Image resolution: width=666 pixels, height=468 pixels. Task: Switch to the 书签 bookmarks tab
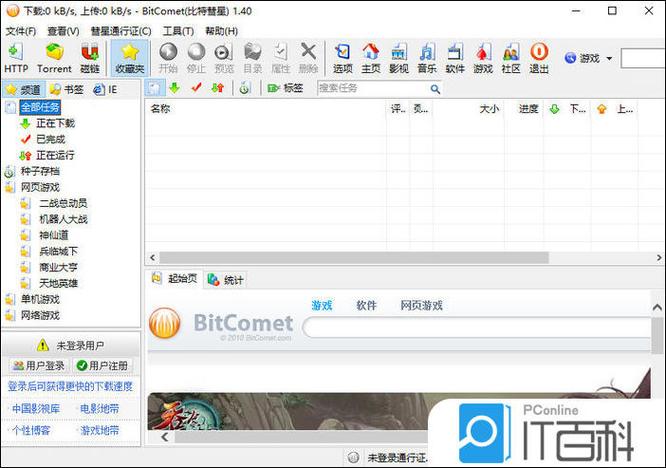point(67,90)
